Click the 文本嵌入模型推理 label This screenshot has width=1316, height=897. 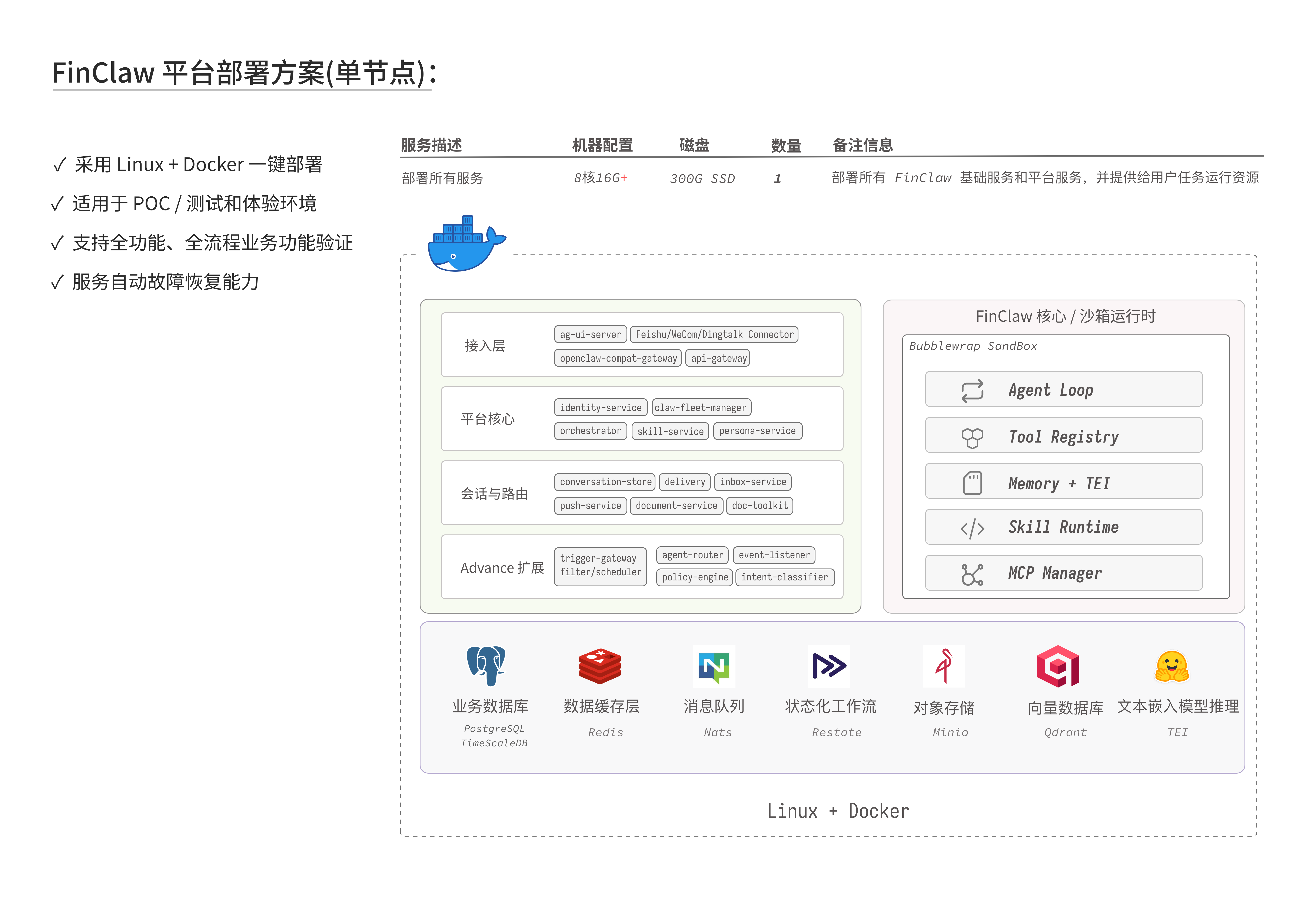tap(1178, 706)
